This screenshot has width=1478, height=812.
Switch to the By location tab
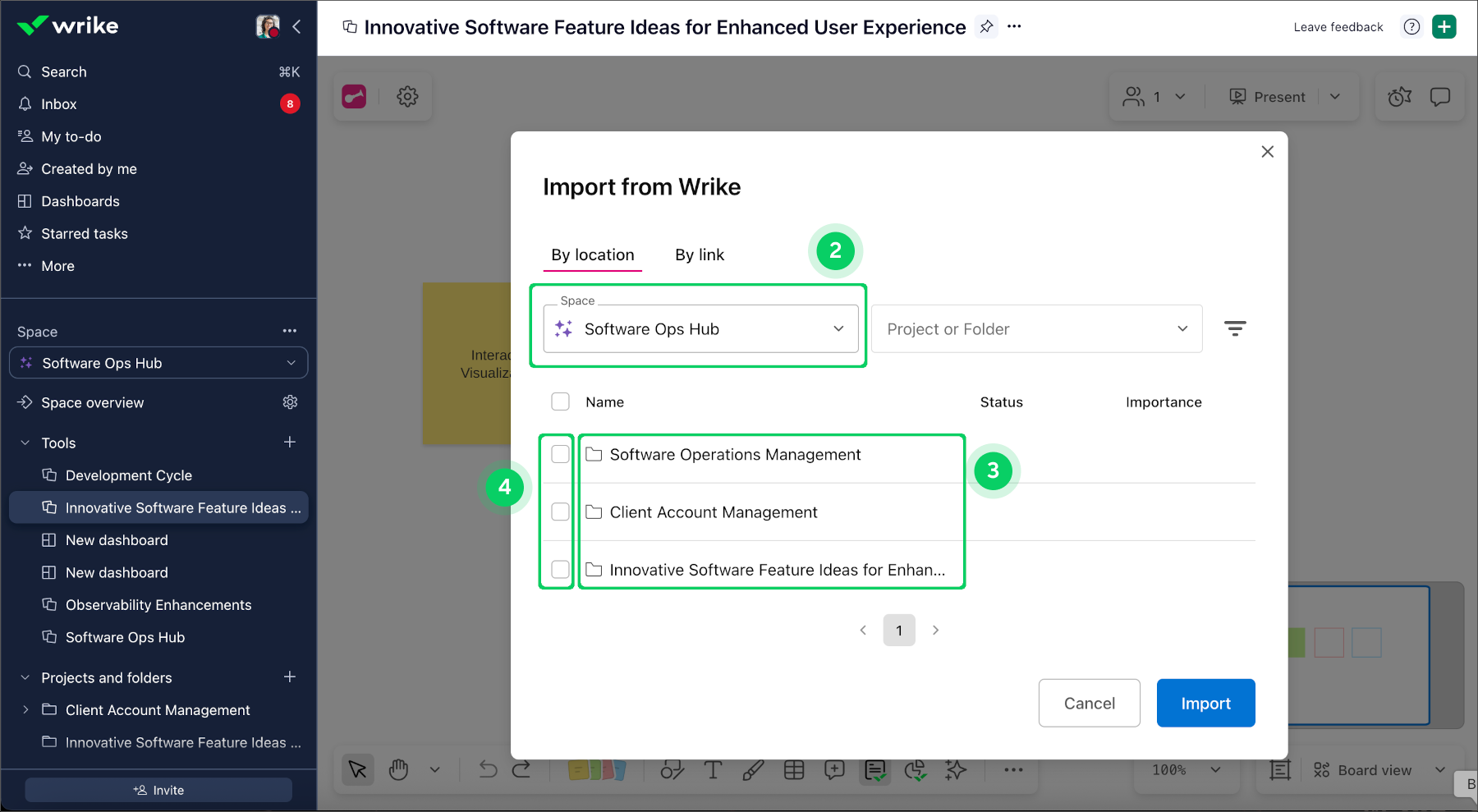pos(593,255)
